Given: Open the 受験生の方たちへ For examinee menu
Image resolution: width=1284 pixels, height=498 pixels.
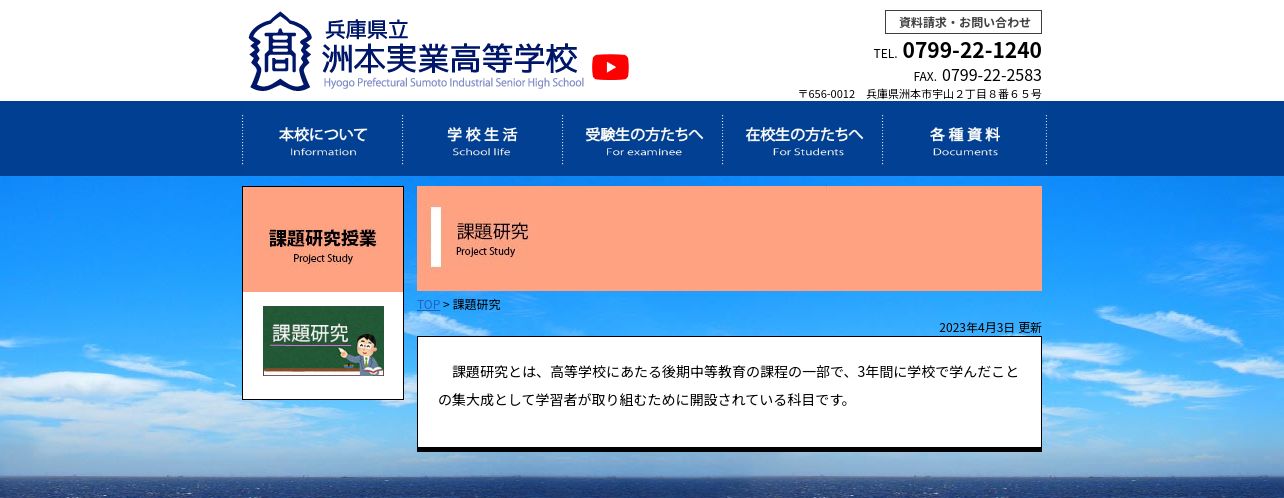Looking at the screenshot, I should pos(643,140).
